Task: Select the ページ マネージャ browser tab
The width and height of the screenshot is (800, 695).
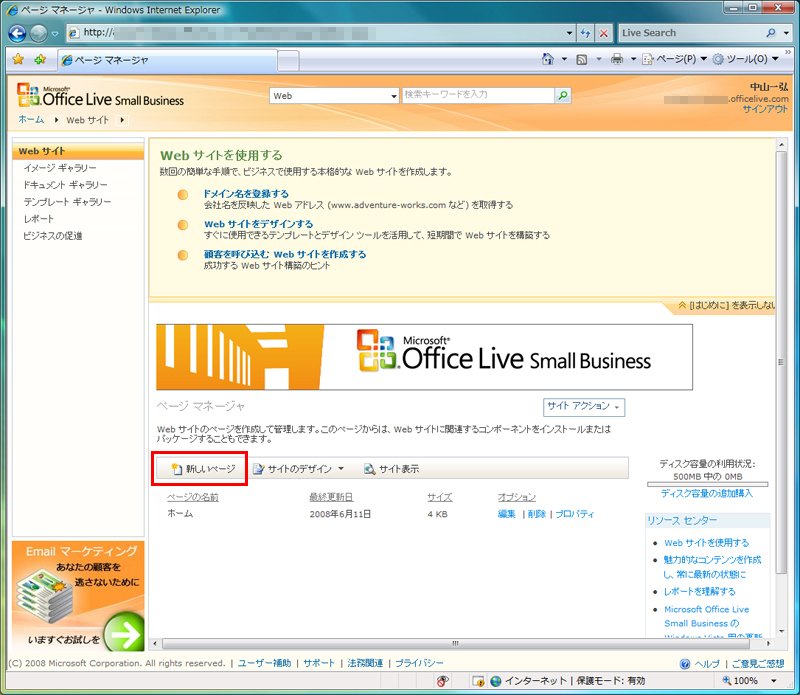Action: coord(167,60)
